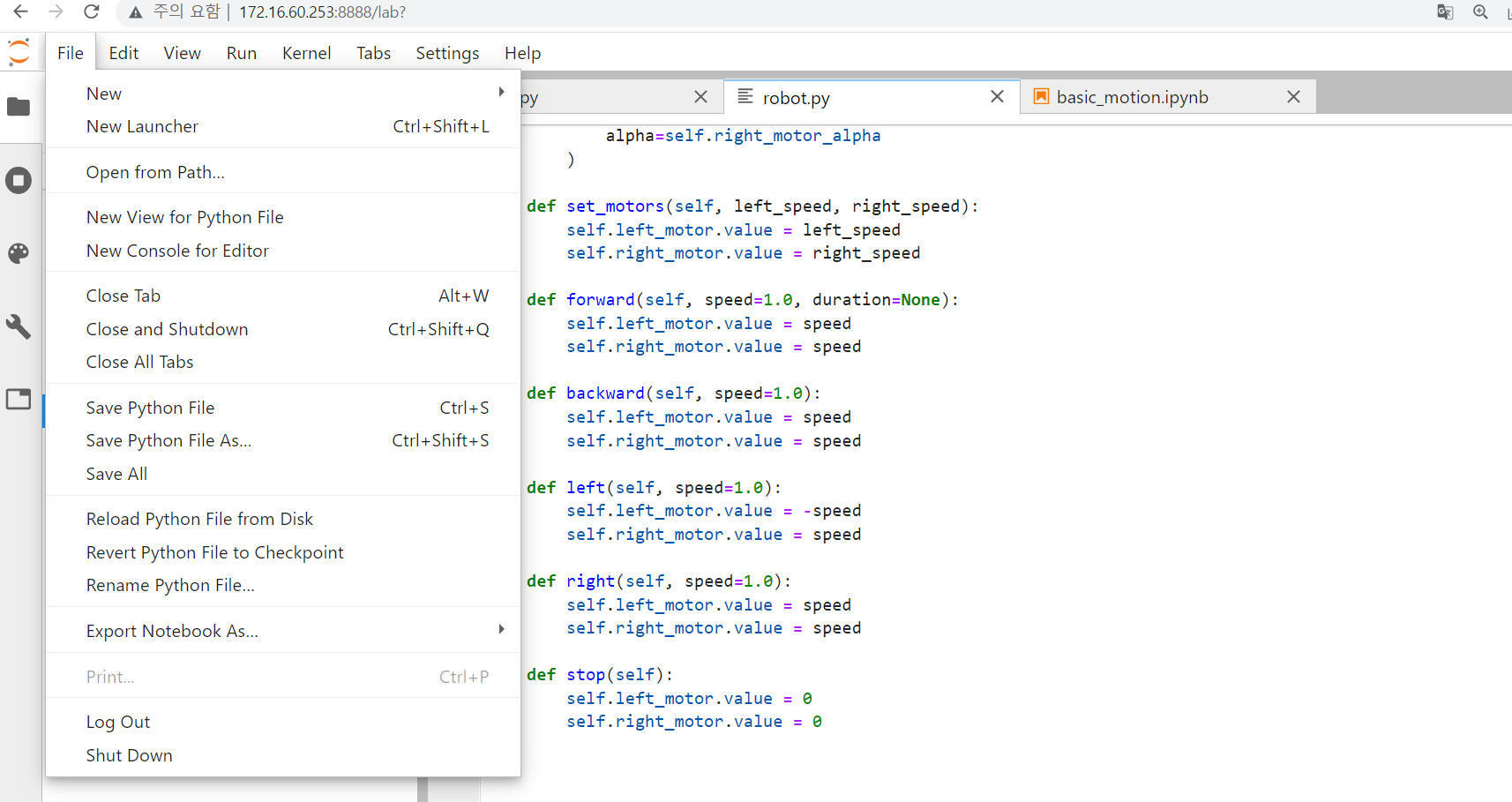Viewport: 1512px width, 802px height.
Task: Click the zoom magnifier icon in the address bar
Action: coord(1482,12)
